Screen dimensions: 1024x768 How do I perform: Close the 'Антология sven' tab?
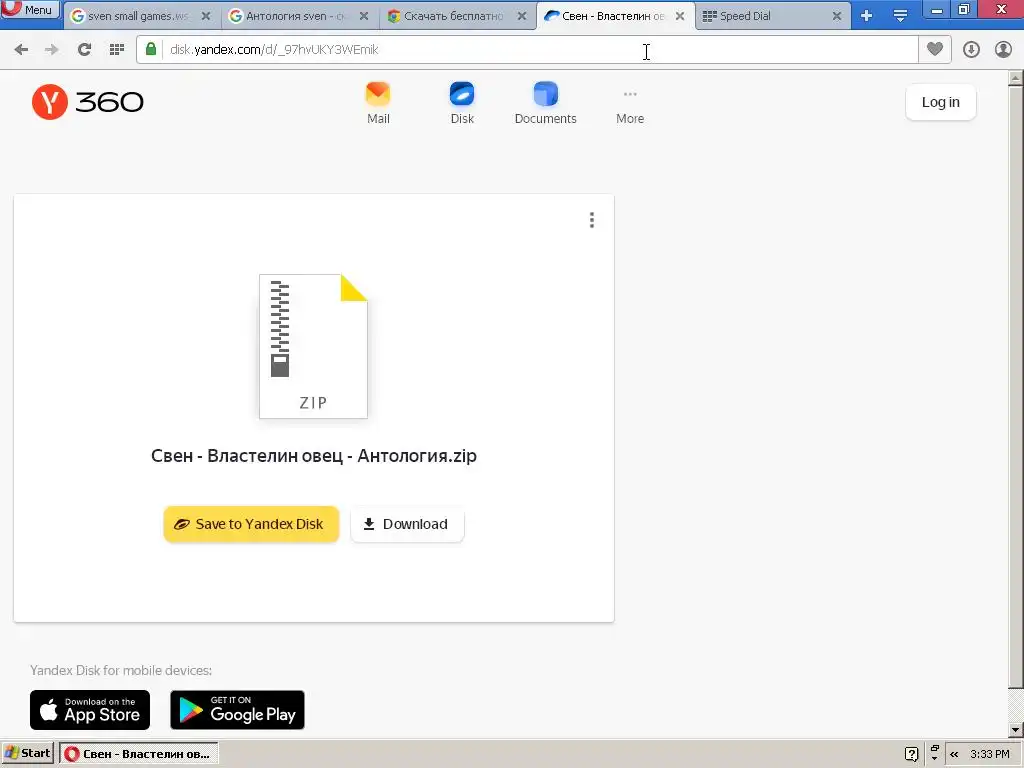click(x=364, y=16)
